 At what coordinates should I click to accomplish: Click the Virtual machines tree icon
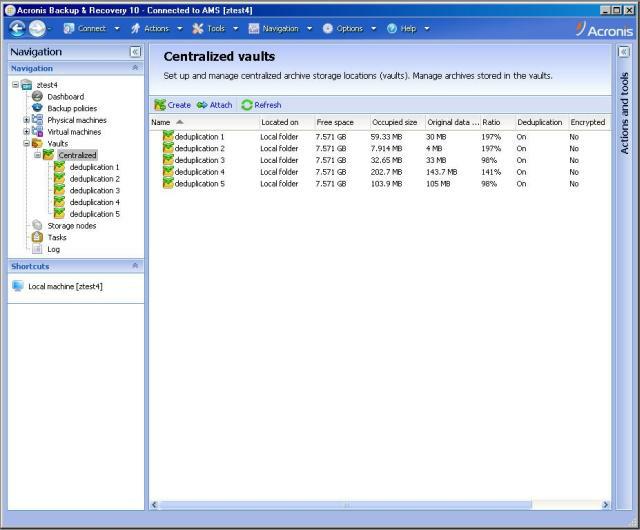coord(37,131)
